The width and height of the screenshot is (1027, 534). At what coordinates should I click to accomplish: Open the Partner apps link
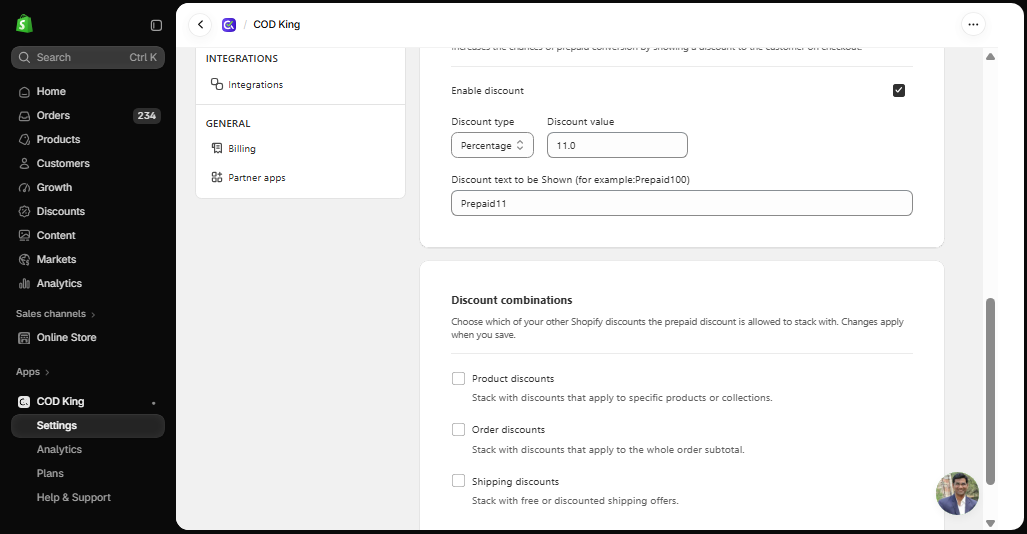257,178
